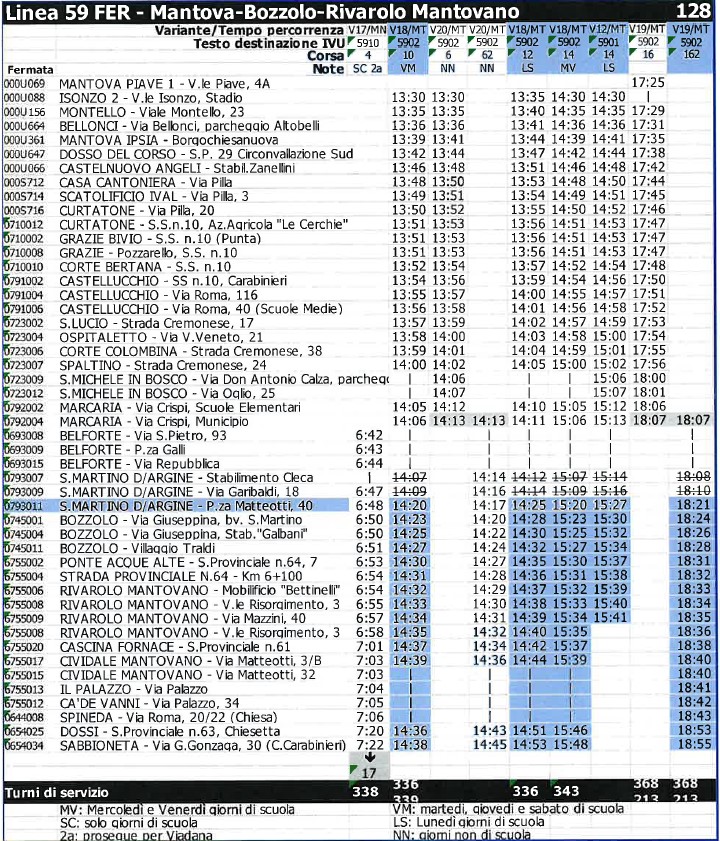The height and width of the screenshot is (841, 720).
Task: Click trip number 162 in Corsa row
Action: 689,57
